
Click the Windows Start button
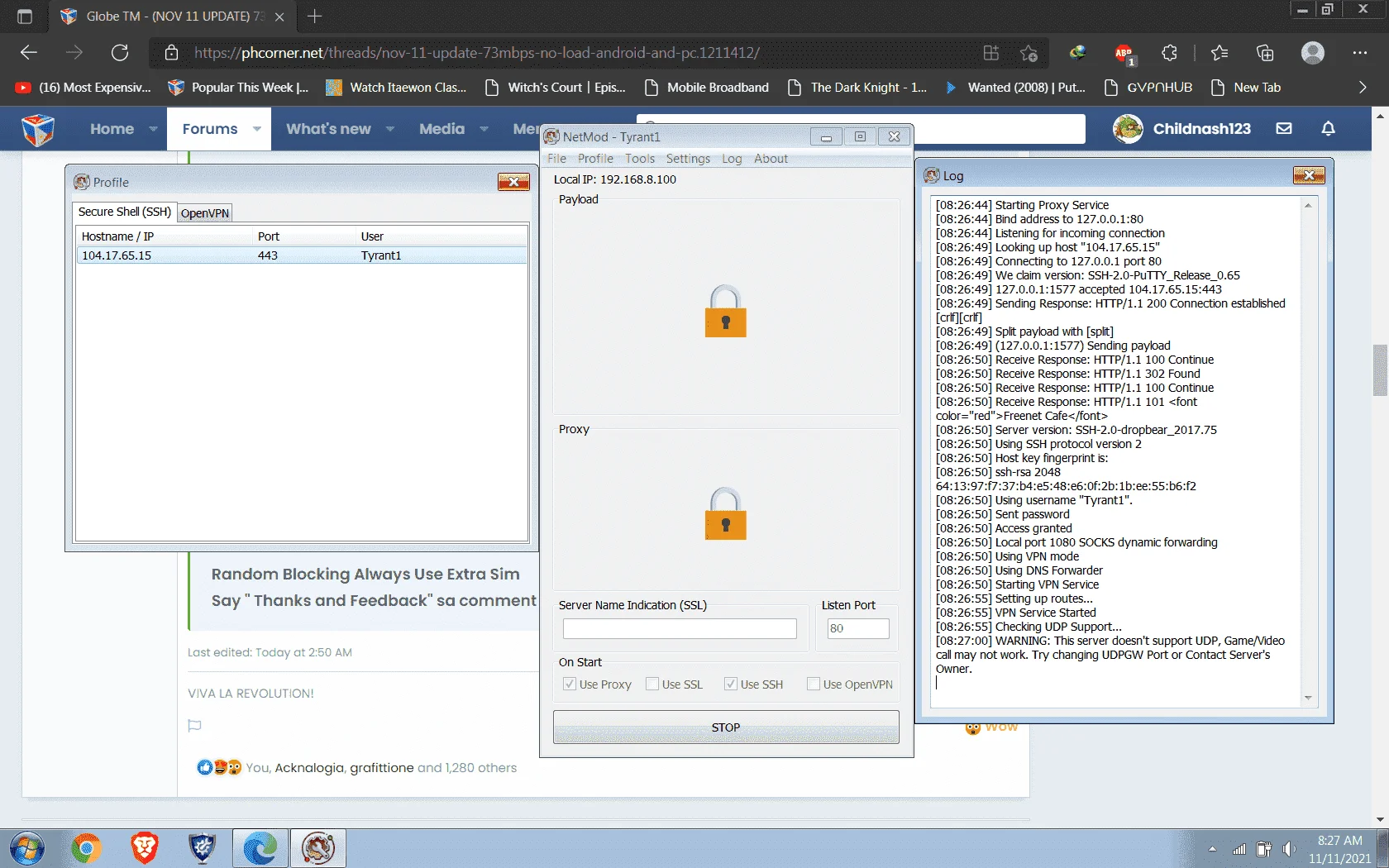(x=26, y=848)
